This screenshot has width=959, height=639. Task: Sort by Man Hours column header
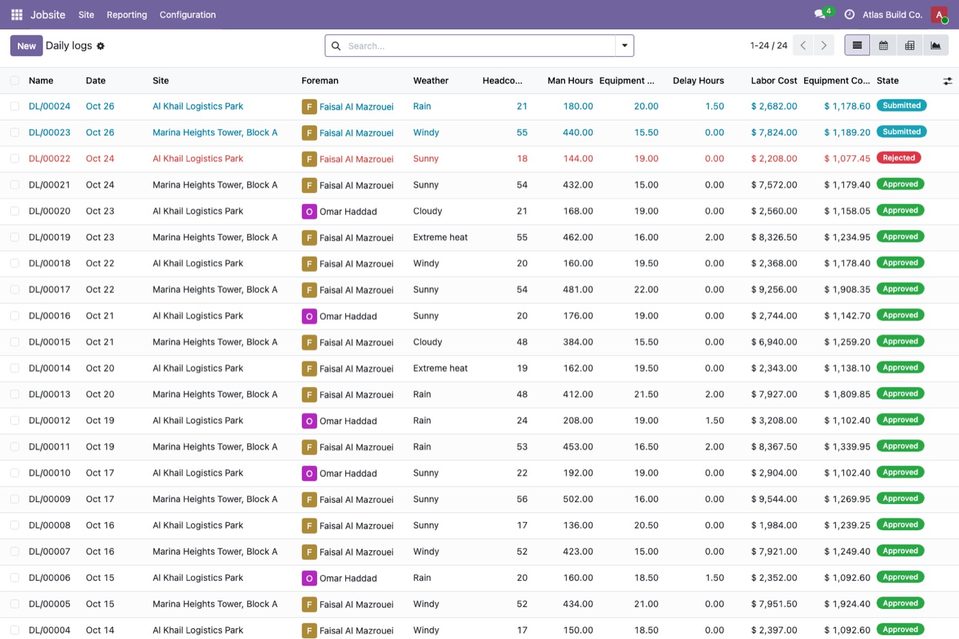coord(570,81)
